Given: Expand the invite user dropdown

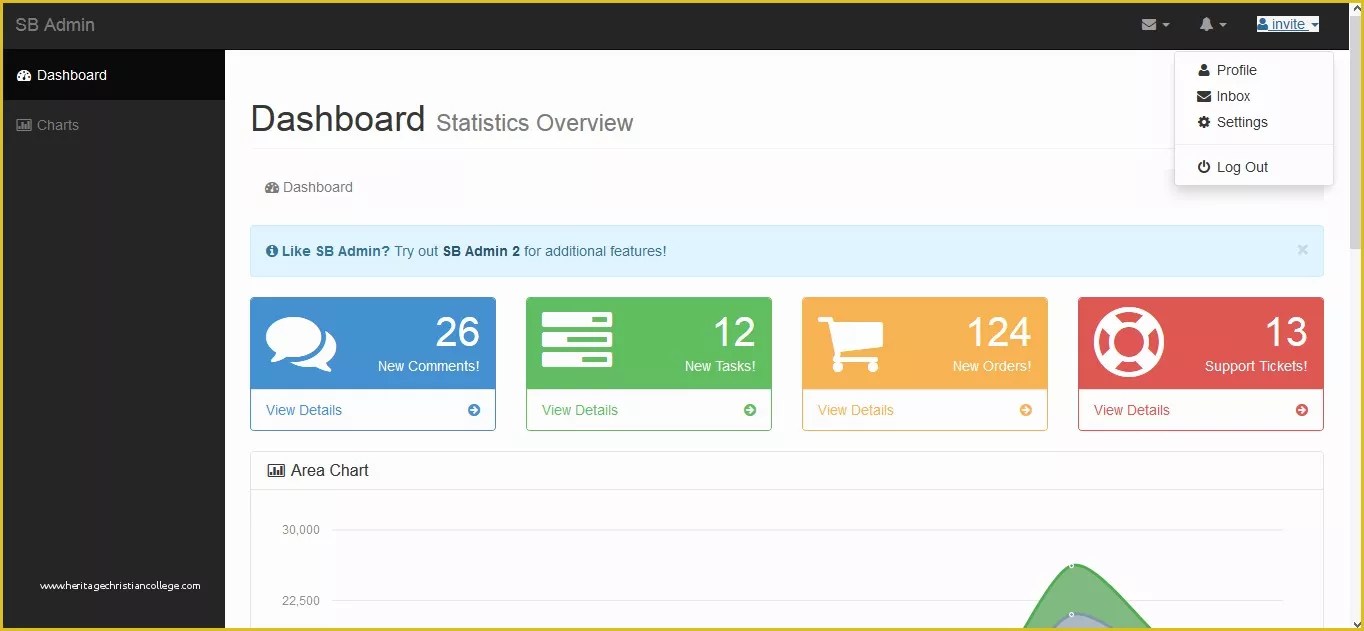Looking at the screenshot, I should coord(1287,23).
